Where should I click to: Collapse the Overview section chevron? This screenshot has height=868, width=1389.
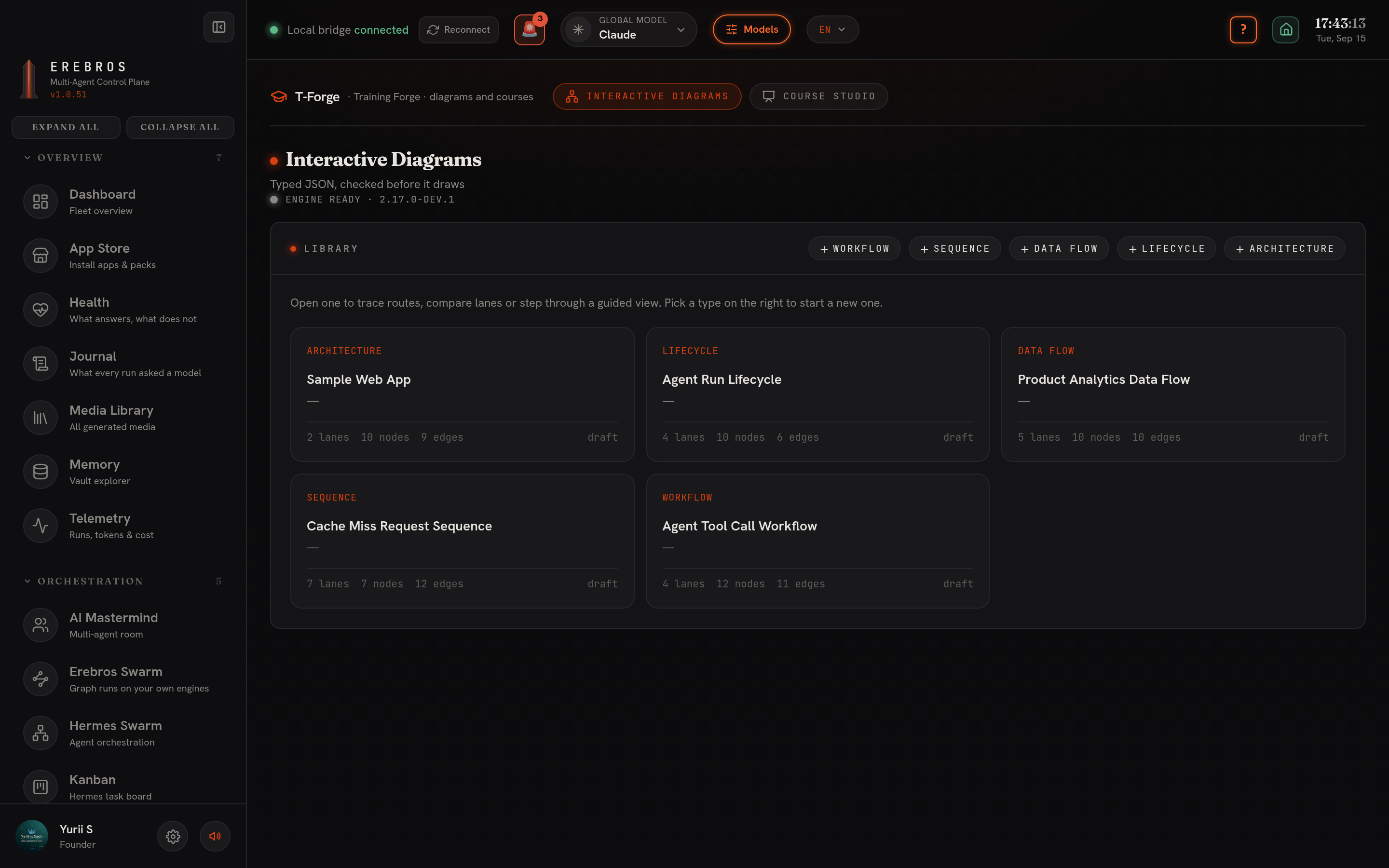(27, 157)
